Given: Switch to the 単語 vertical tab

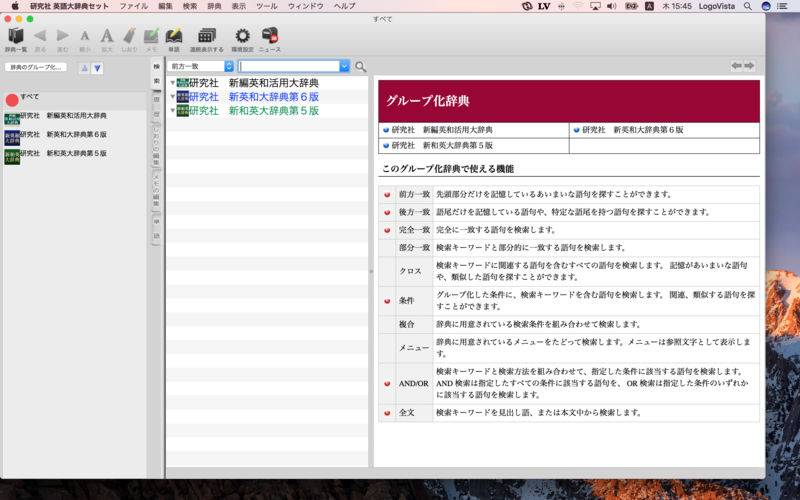Looking at the screenshot, I should 157,229.
